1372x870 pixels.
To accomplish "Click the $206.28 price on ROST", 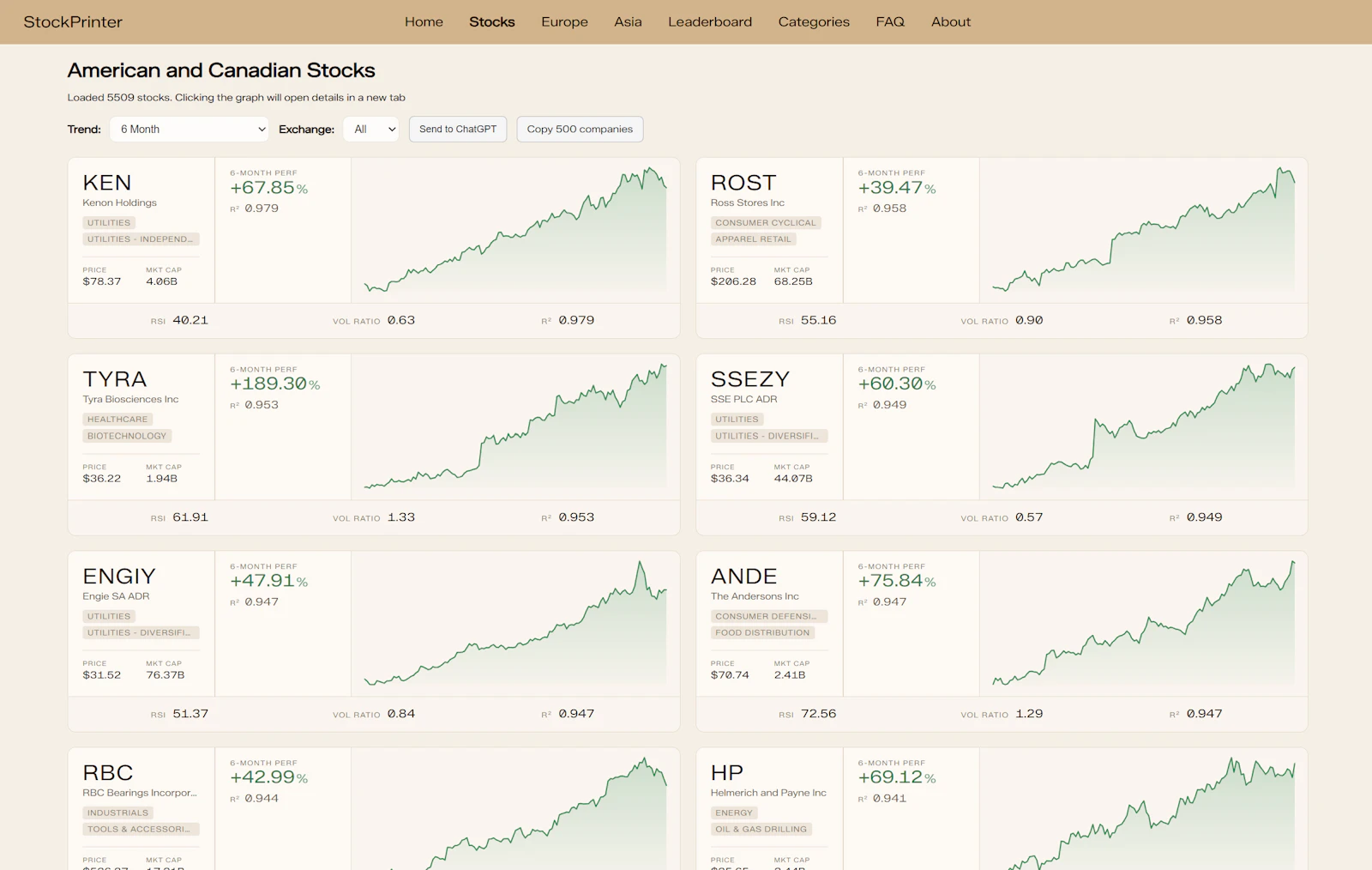I will point(733,281).
